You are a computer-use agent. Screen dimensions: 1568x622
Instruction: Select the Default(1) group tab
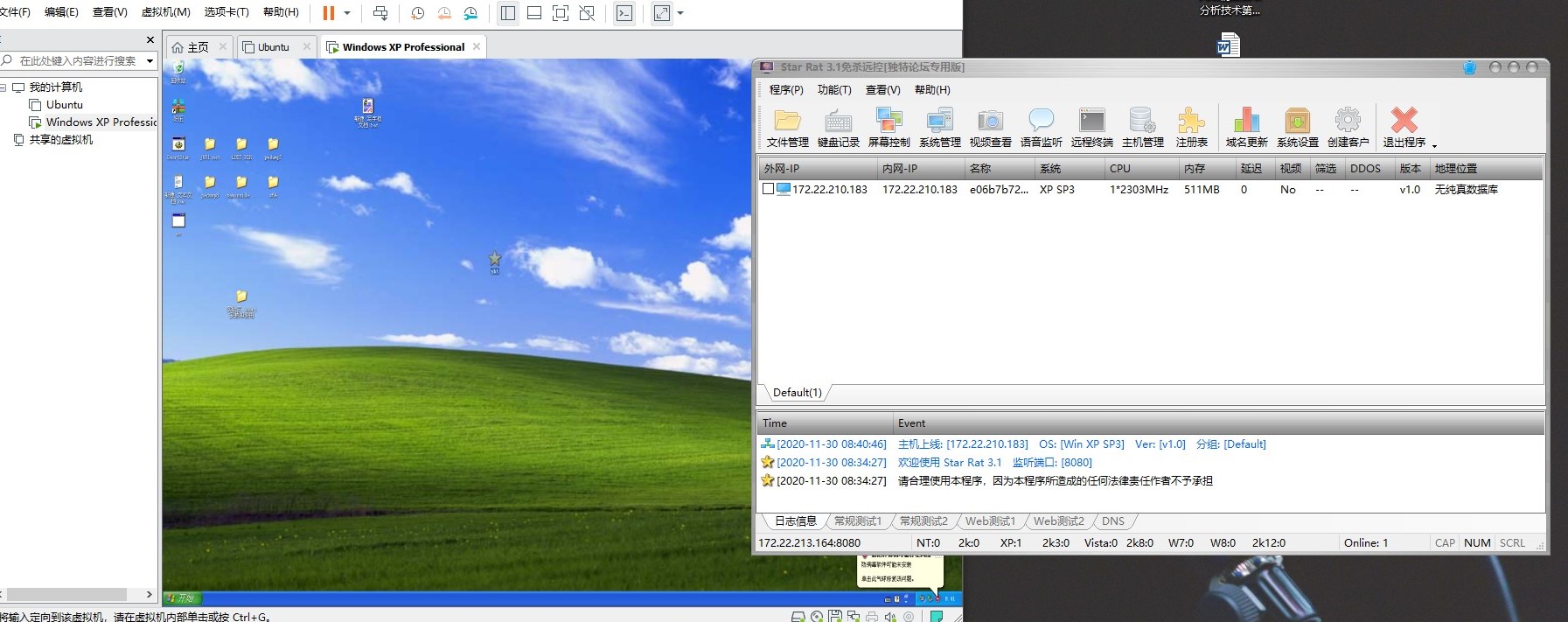tap(797, 393)
